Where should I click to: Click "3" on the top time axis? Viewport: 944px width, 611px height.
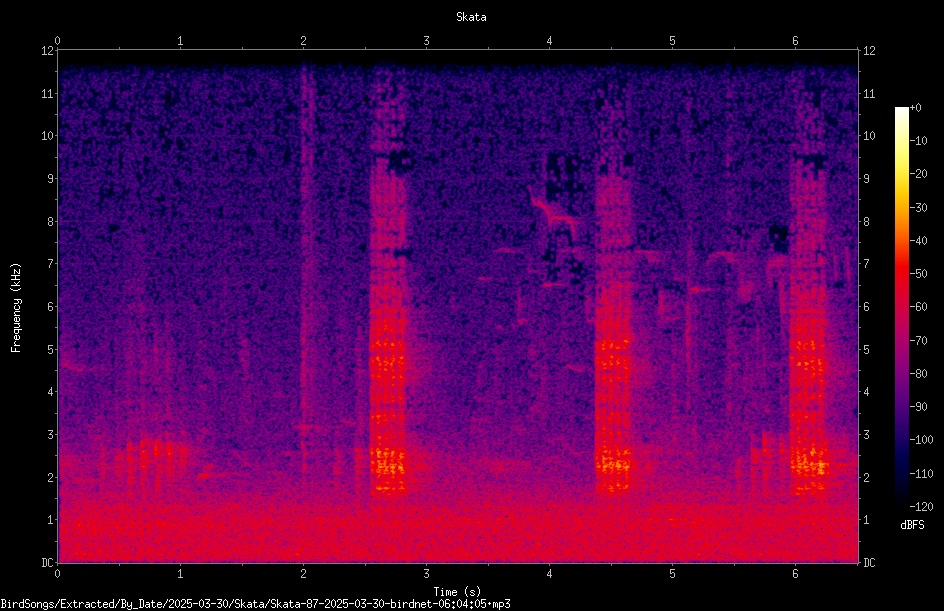426,41
